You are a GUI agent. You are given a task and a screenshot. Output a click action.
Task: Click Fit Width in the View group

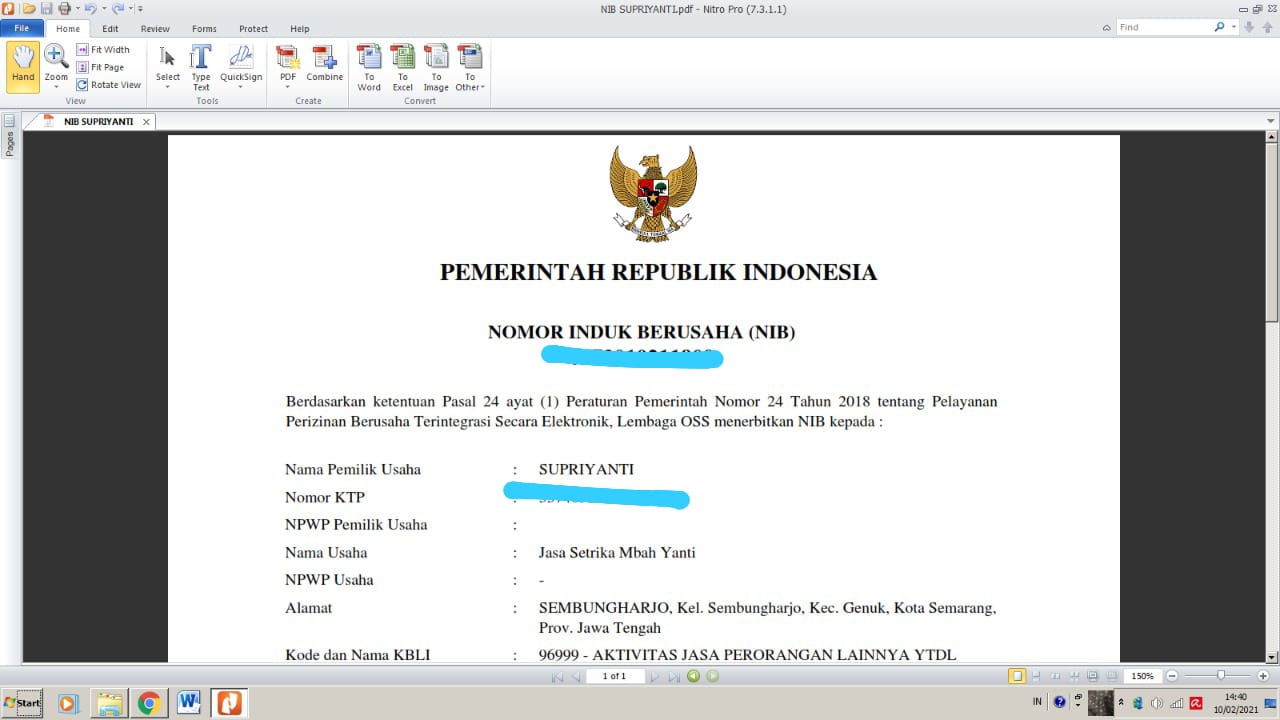[103, 50]
